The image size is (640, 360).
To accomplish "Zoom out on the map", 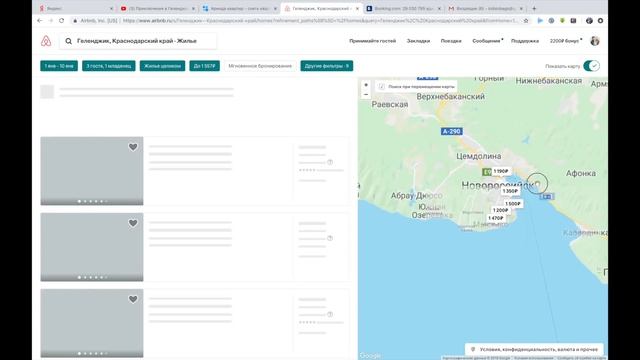I will coord(366,94).
